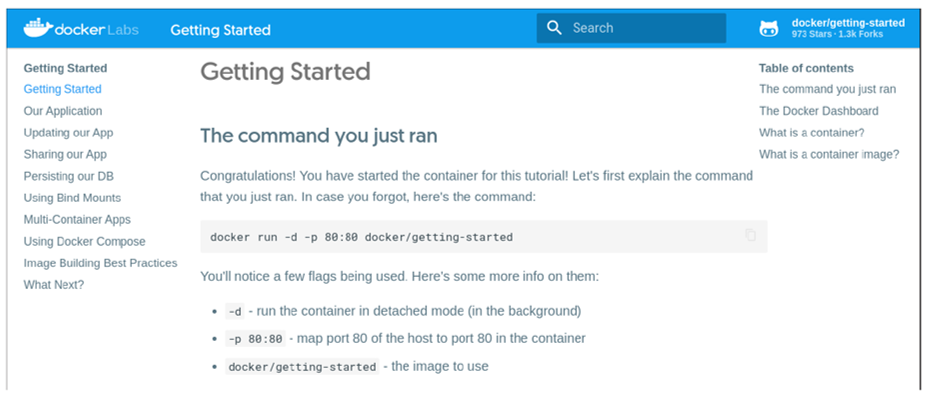Open the Sharing our App page
The image size is (929, 404).
pyautogui.click(x=65, y=155)
